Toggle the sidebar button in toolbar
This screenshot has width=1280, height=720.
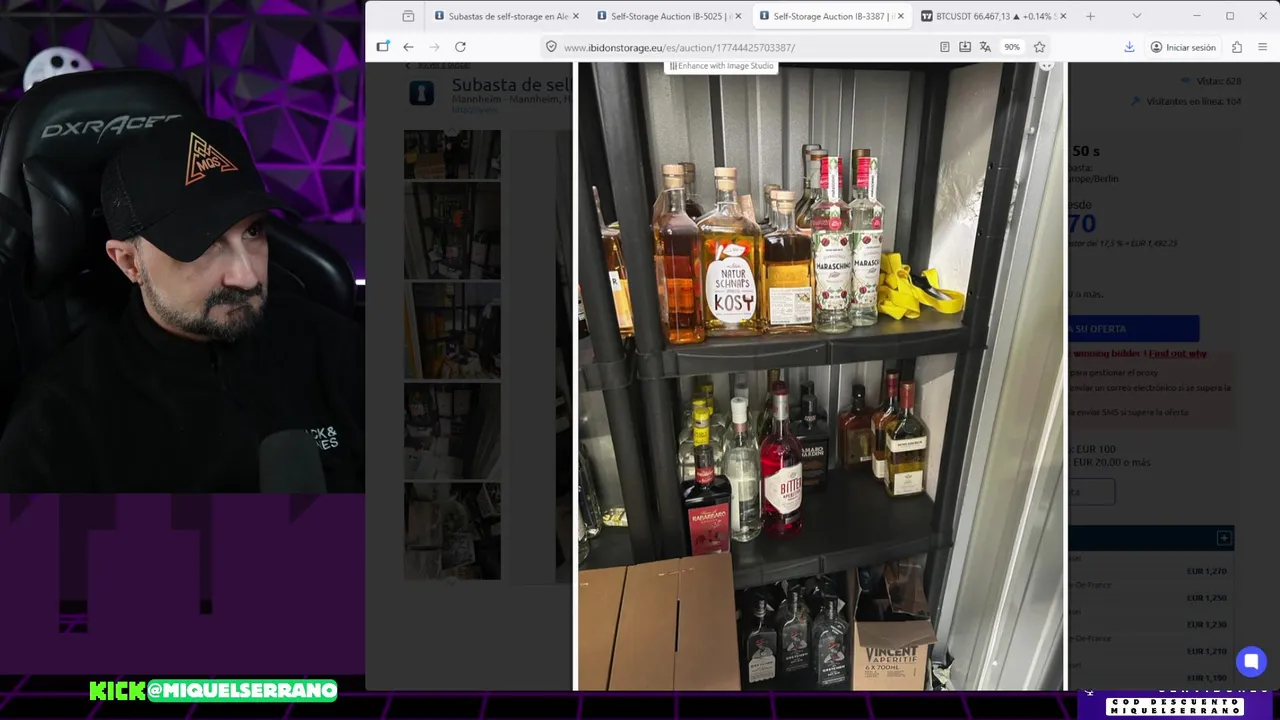coord(383,47)
